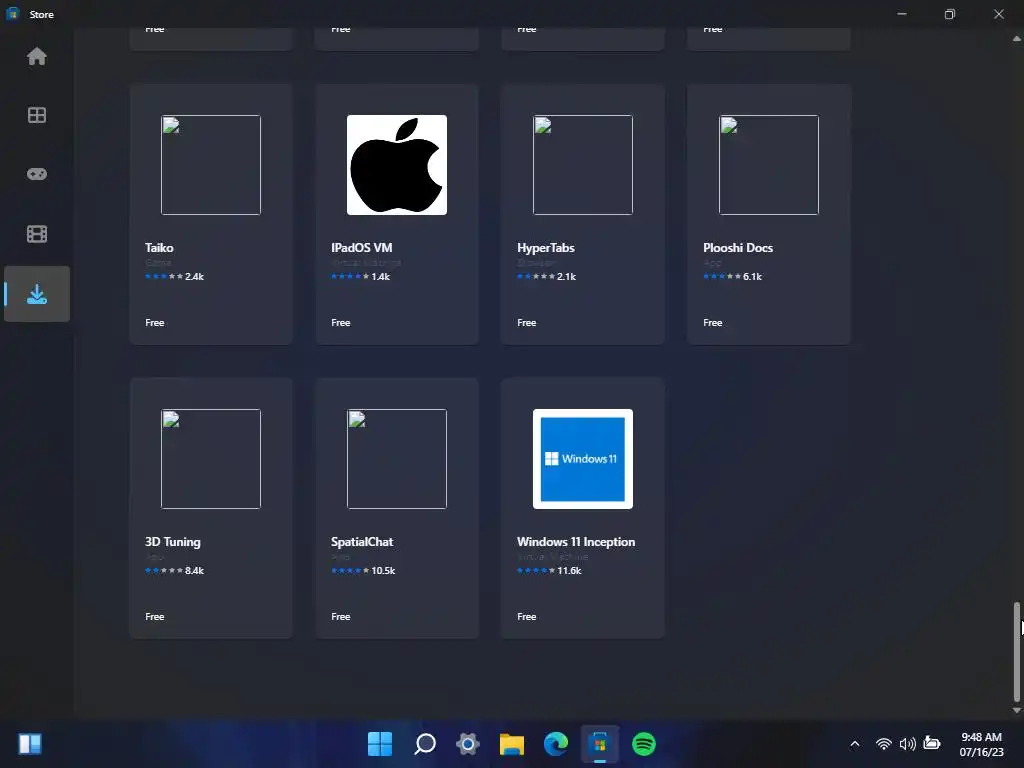Open File Explorer from the taskbar
Screen dimensions: 1024x768
point(512,744)
